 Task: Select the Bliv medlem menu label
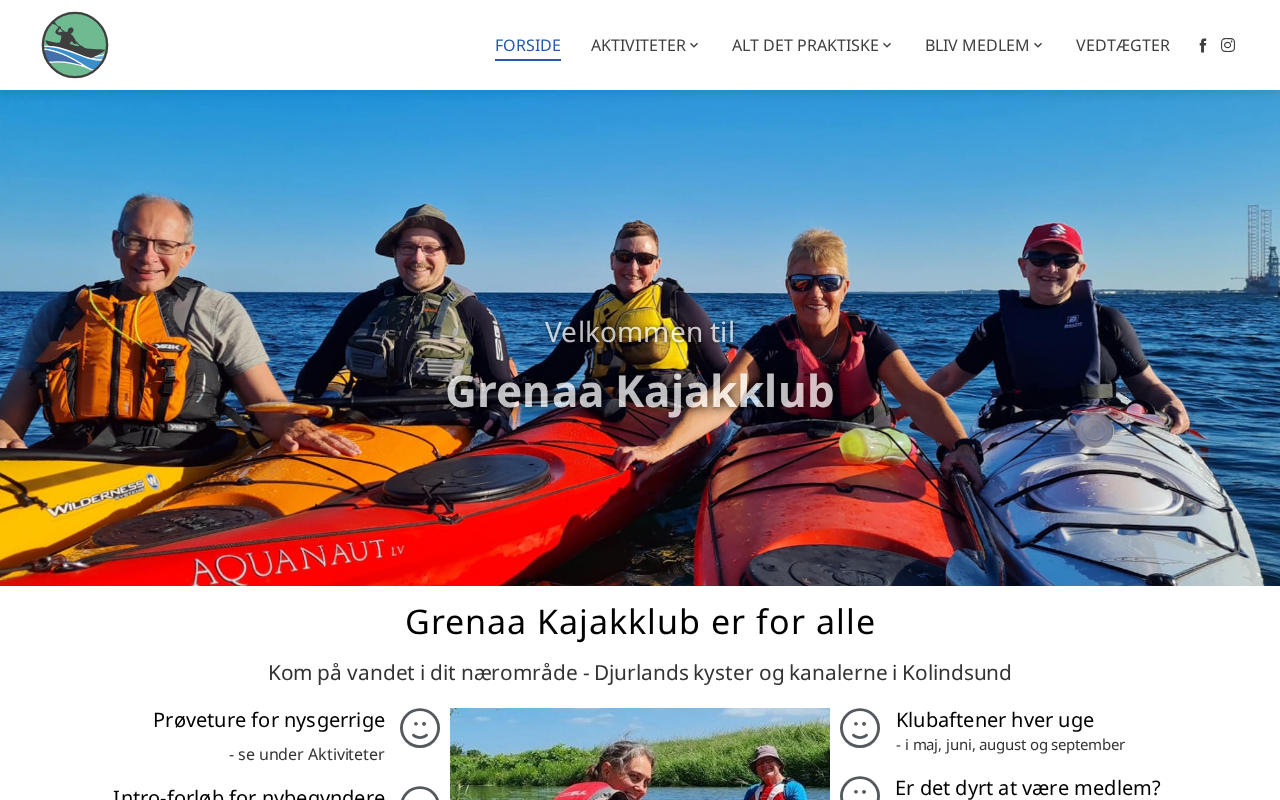(977, 45)
